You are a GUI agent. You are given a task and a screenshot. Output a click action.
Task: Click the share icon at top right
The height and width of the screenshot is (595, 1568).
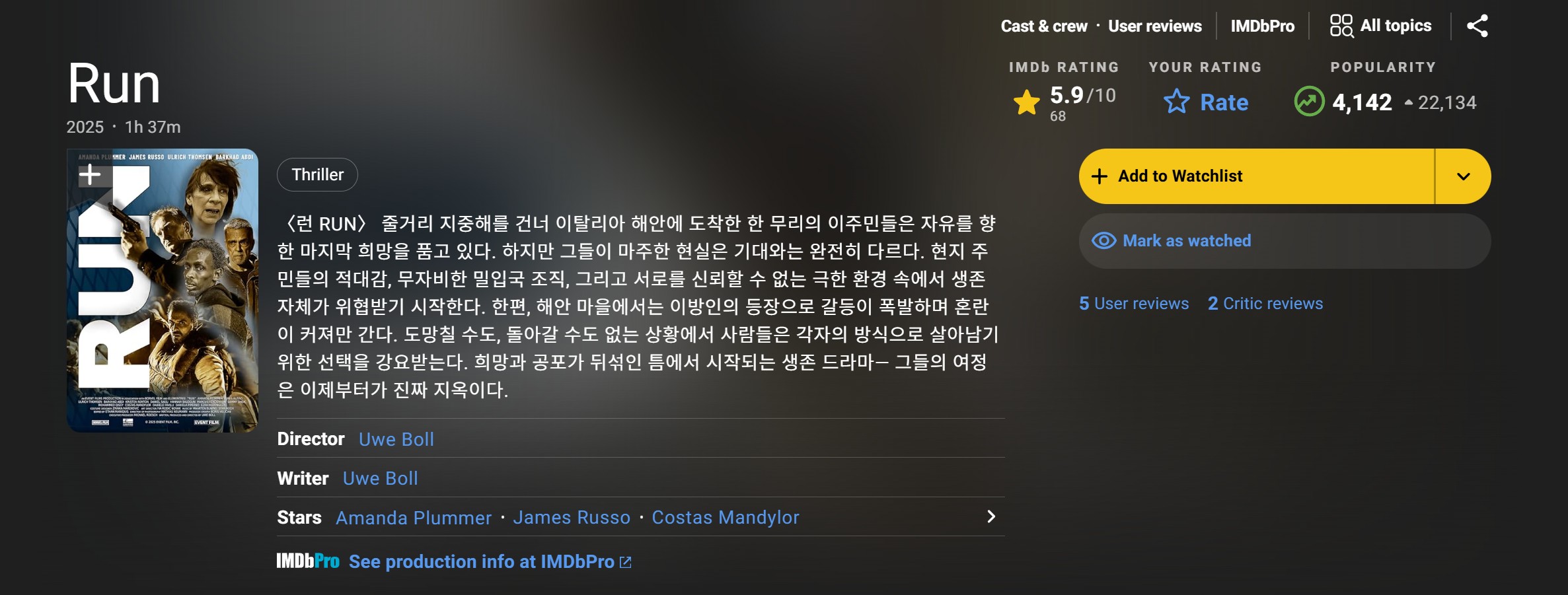pos(1477,26)
